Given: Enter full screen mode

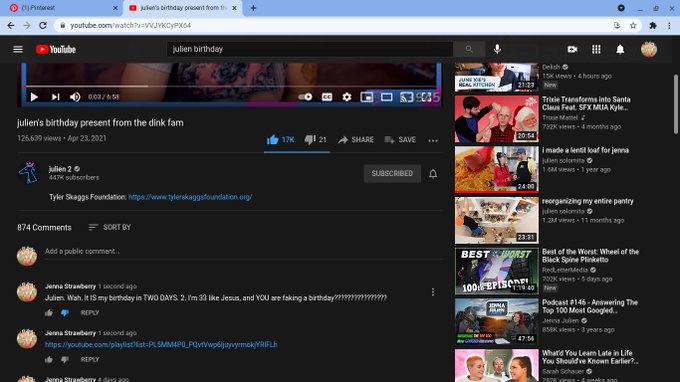Looking at the screenshot, I should coord(426,97).
